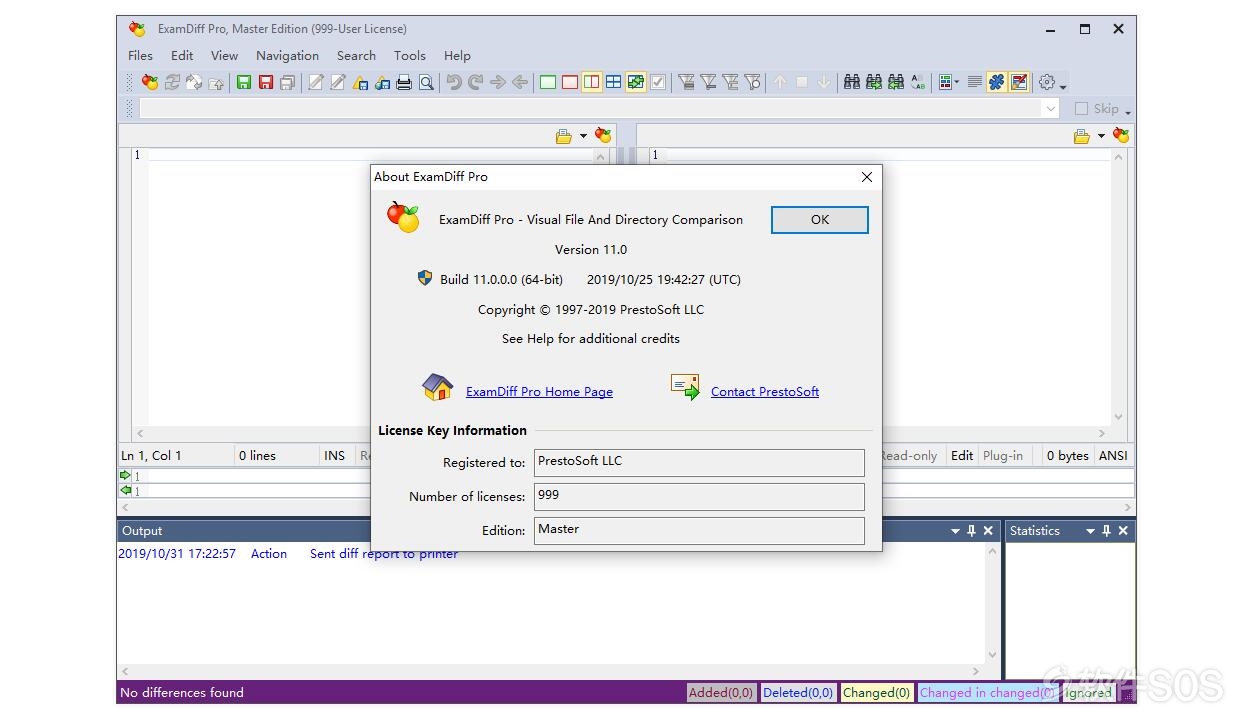Click the left pane apple compare icon
This screenshot has height=715, width=1241.
coord(603,135)
